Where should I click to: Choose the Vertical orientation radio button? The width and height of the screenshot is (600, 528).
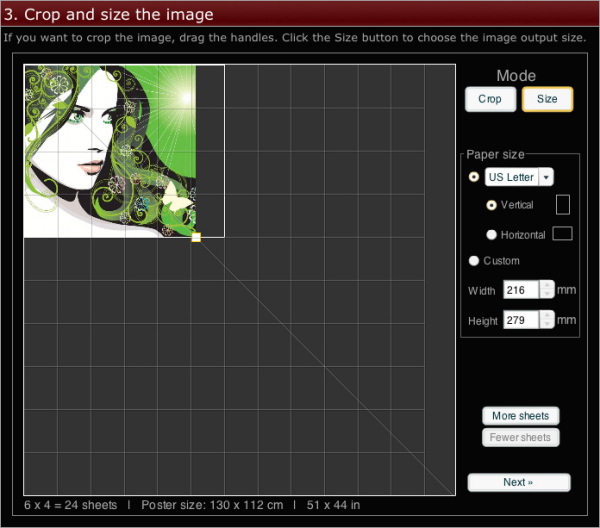pyautogui.click(x=491, y=205)
